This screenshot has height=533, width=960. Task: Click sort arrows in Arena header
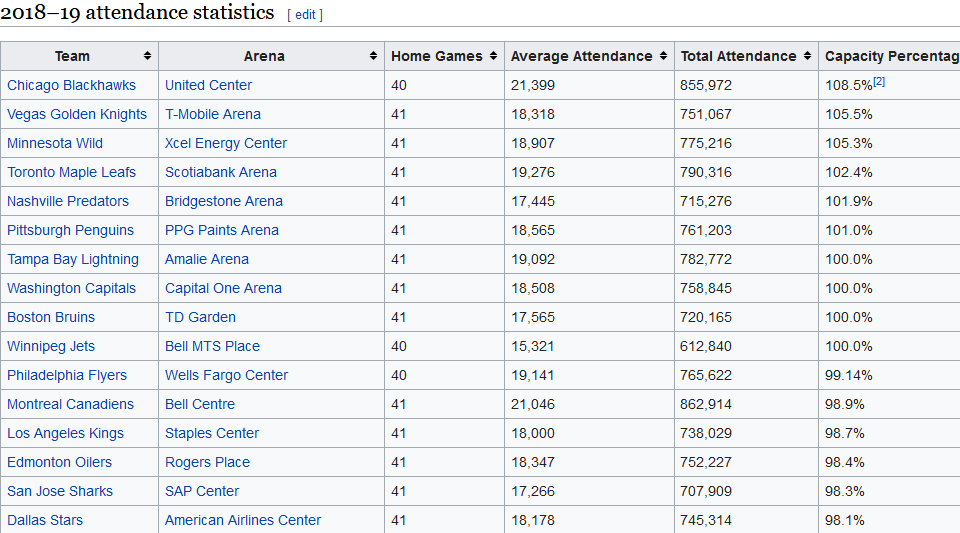pos(374,56)
